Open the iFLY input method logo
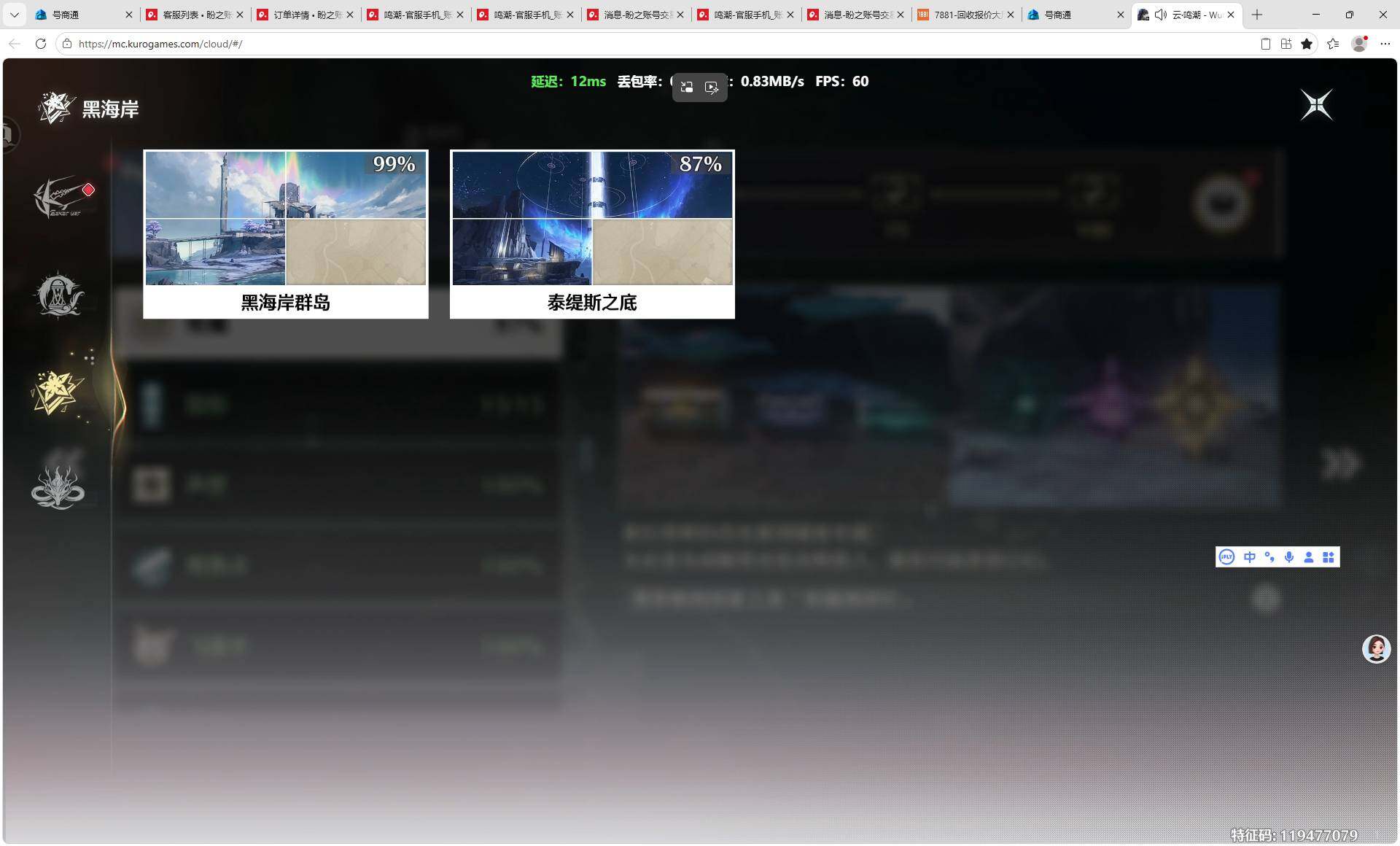Image resolution: width=1400 pixels, height=846 pixels. (x=1227, y=557)
